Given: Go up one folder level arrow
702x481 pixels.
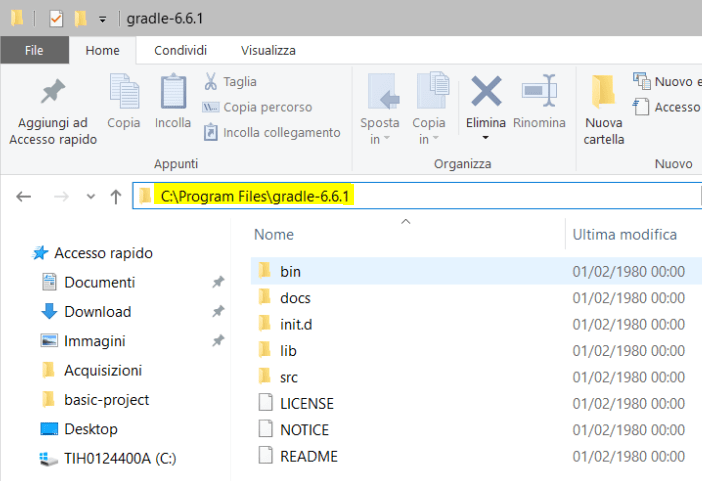Looking at the screenshot, I should point(116,196).
